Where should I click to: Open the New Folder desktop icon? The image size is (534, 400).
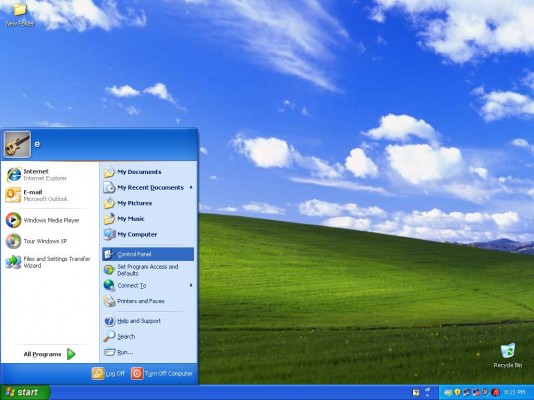[20, 14]
